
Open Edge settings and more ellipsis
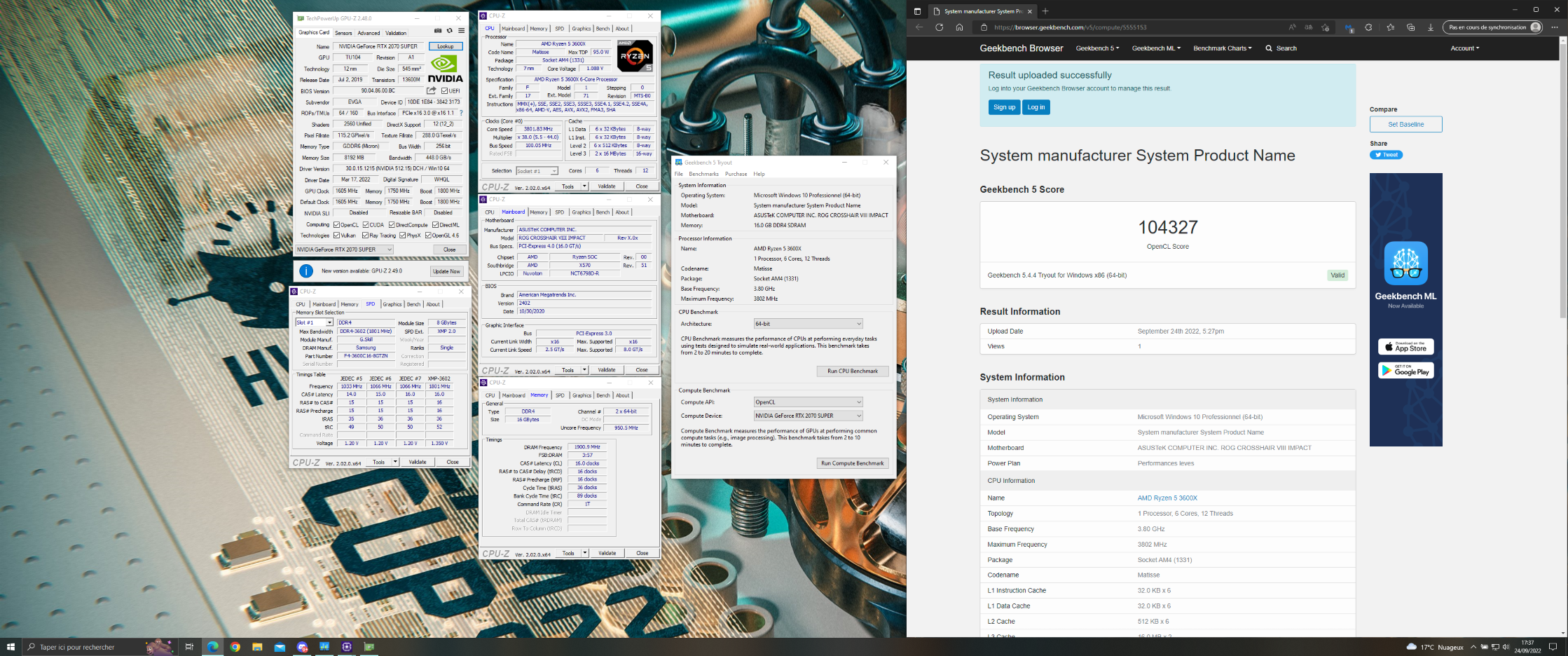point(1555,27)
